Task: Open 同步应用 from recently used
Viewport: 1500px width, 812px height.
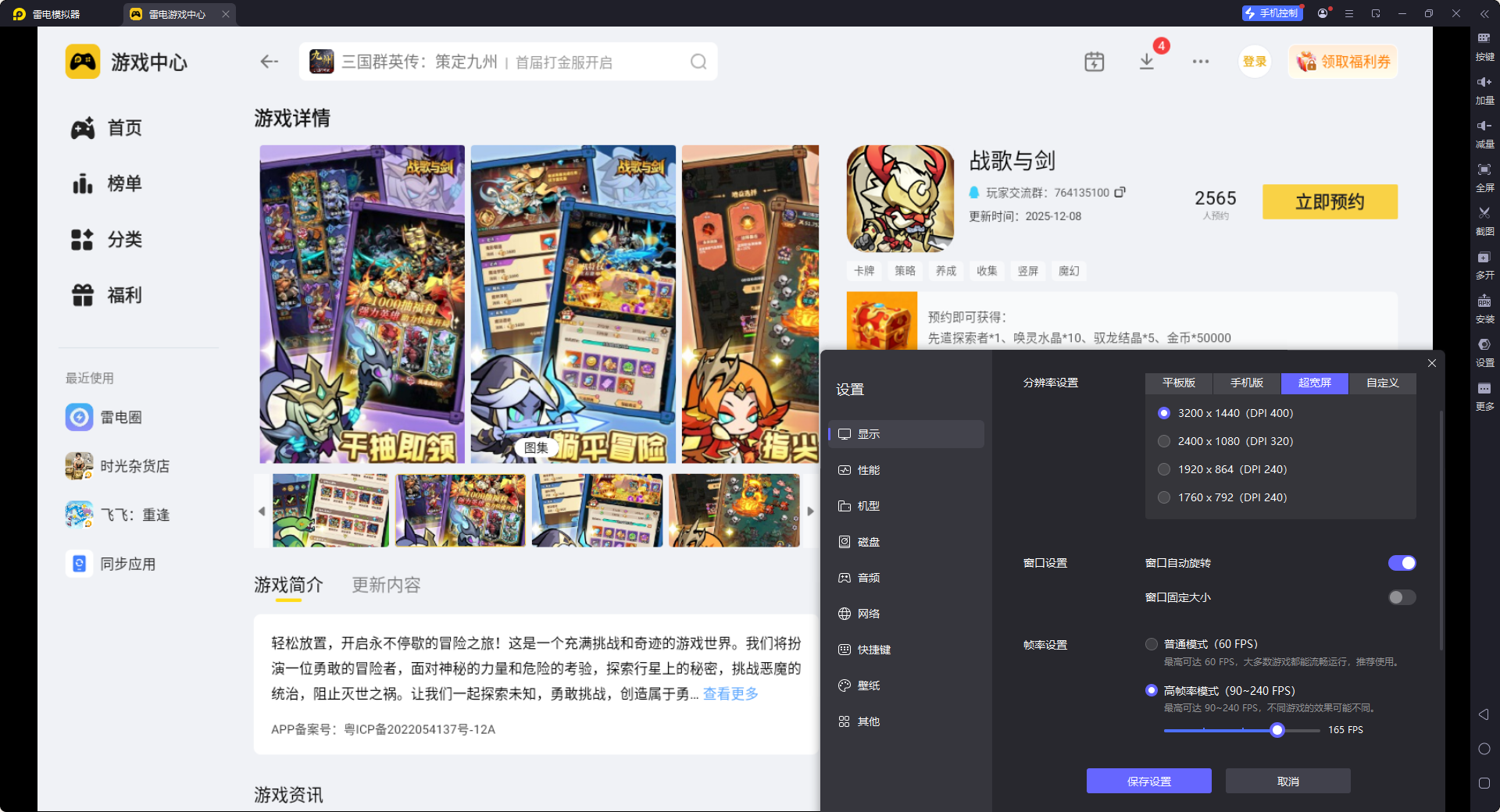Action: (x=110, y=564)
